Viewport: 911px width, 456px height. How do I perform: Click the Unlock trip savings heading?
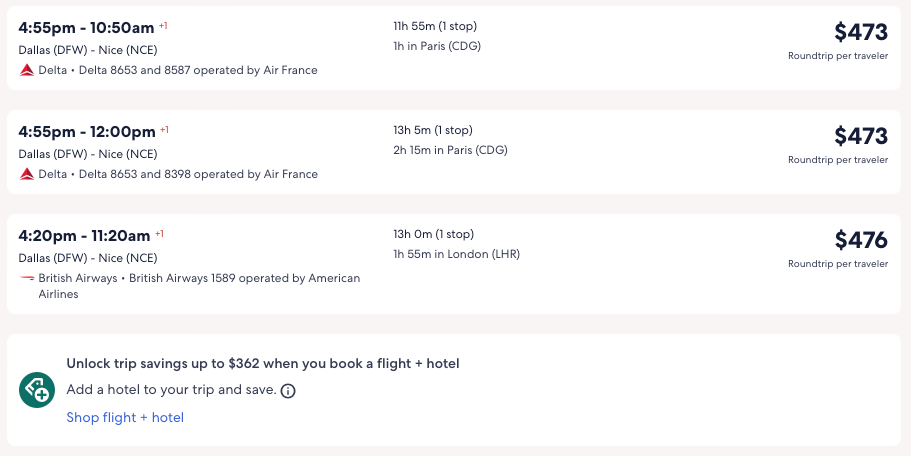pos(263,364)
